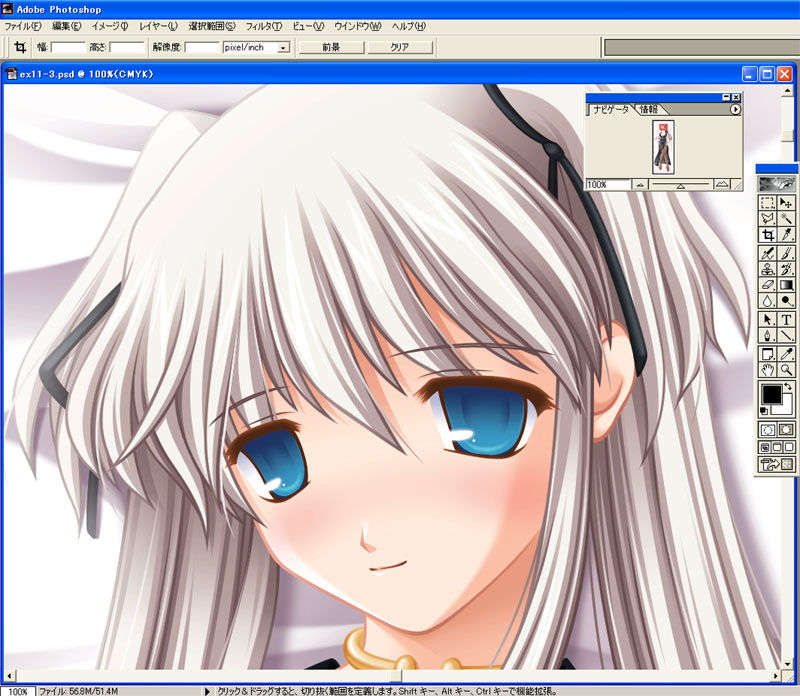This screenshot has height=696, width=800.
Task: Switch to Full Screen with menu bar mode
Action: 777,448
